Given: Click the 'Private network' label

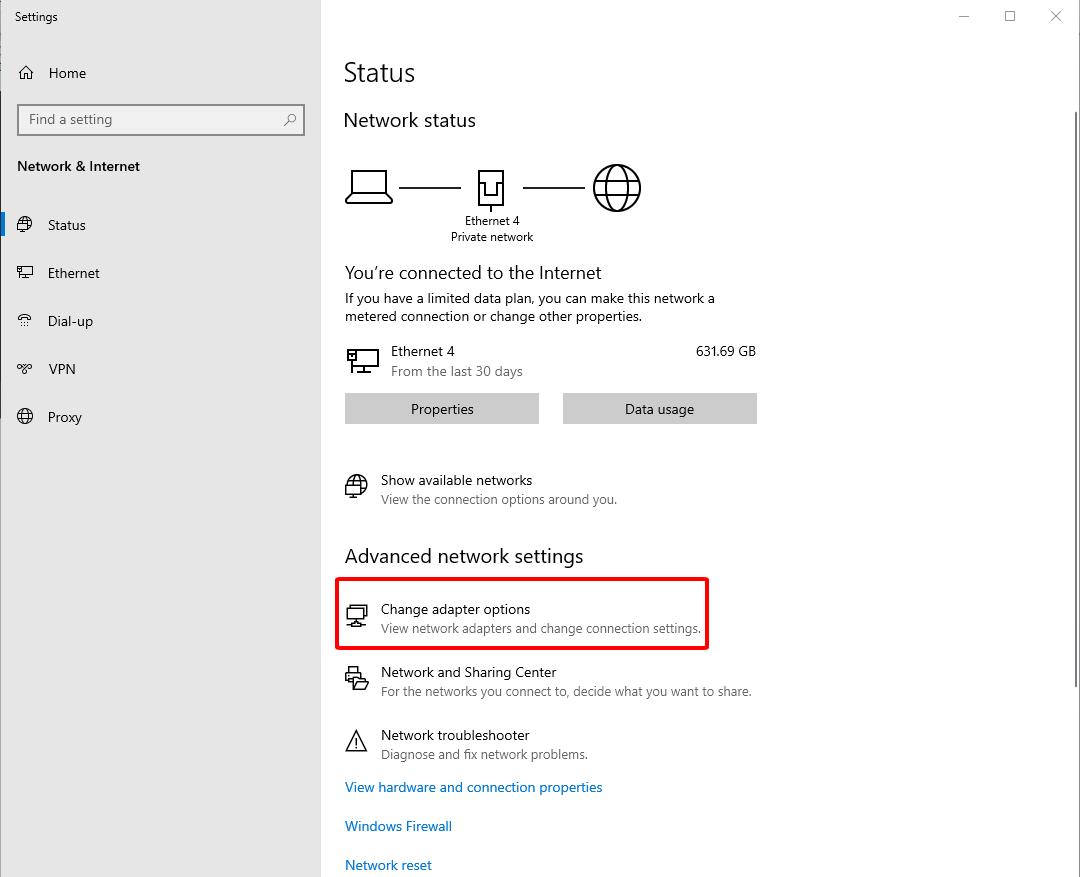Looking at the screenshot, I should pos(492,237).
